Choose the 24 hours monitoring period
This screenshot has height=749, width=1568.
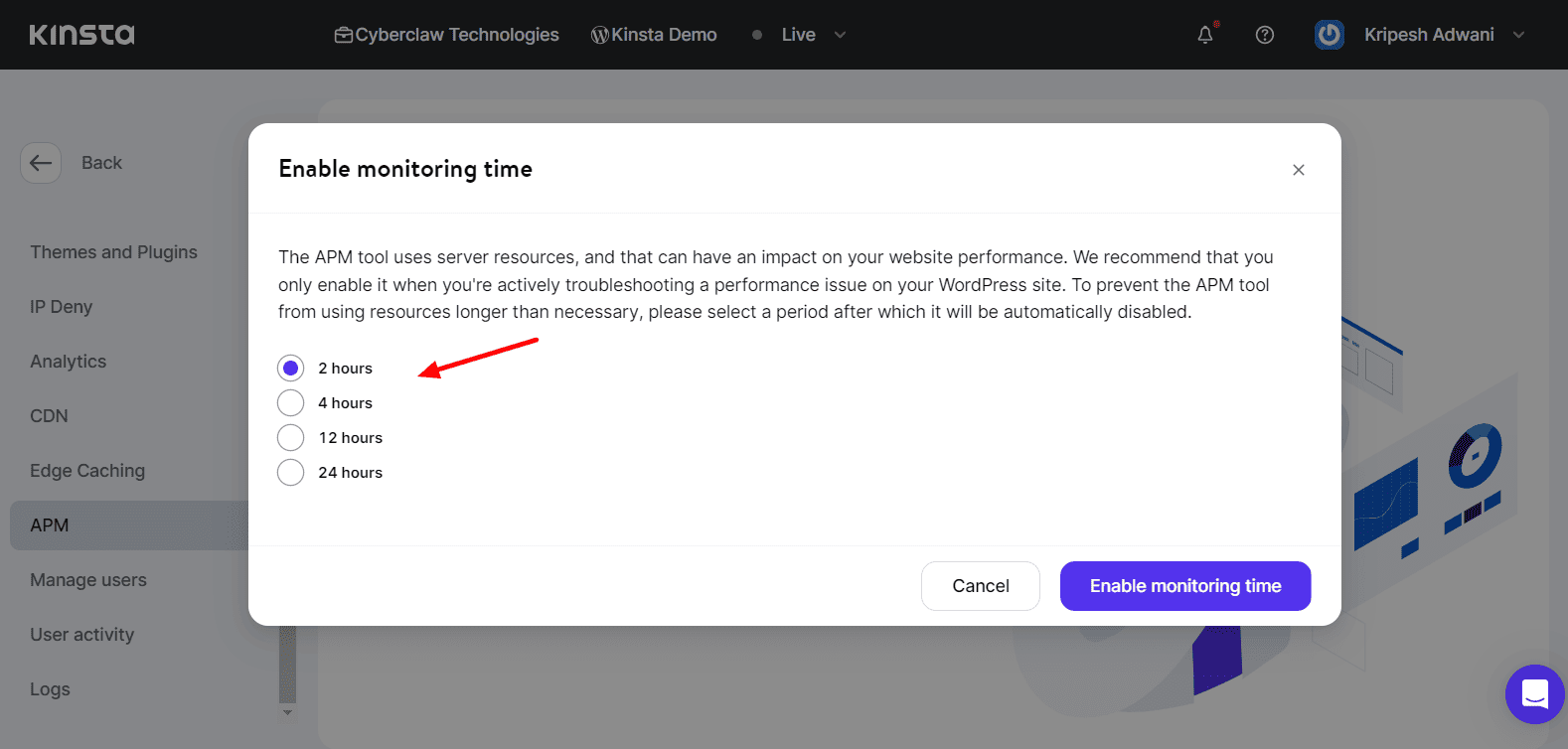[x=291, y=473]
